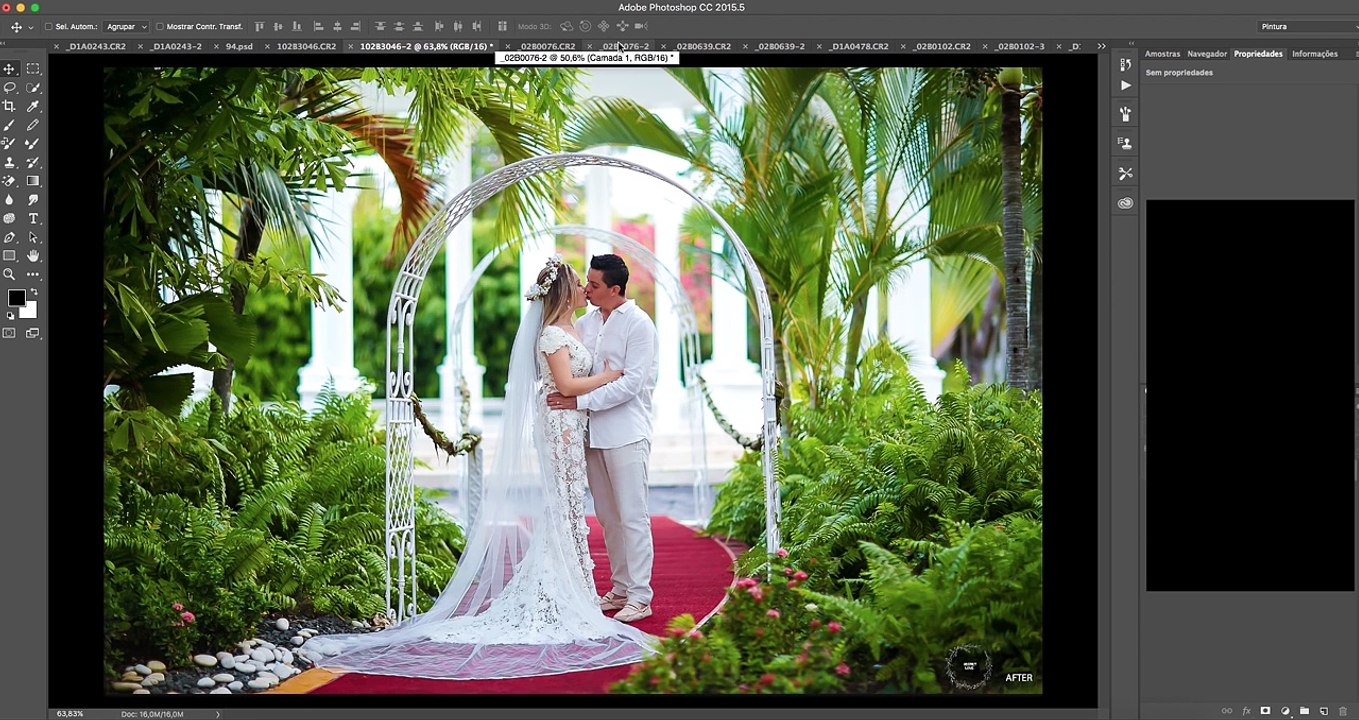Screen dimensions: 1359x720
Task: Open the white background color picker
Action: click(30, 311)
